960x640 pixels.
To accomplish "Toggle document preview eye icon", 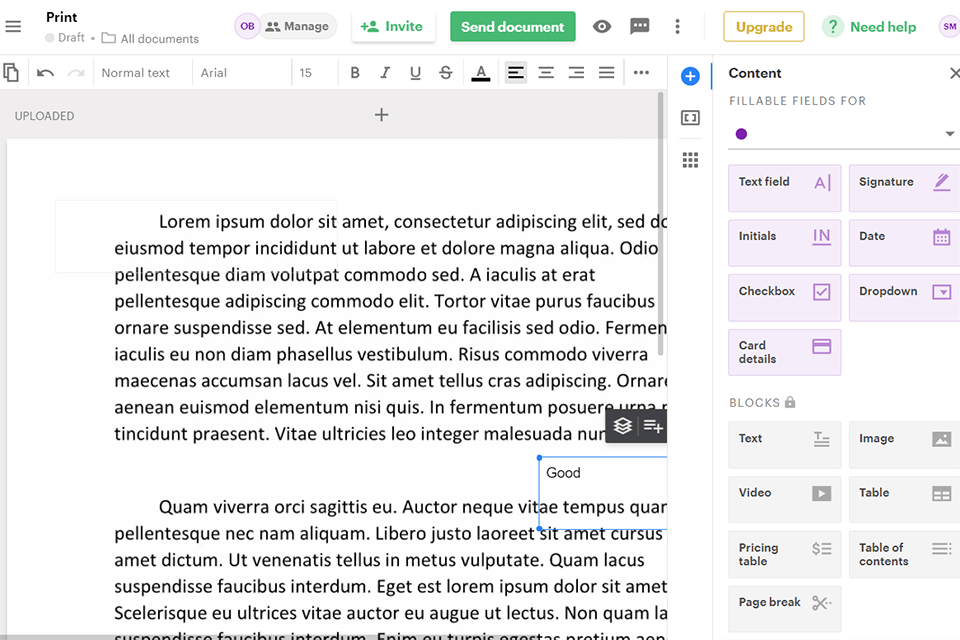I will tap(602, 27).
